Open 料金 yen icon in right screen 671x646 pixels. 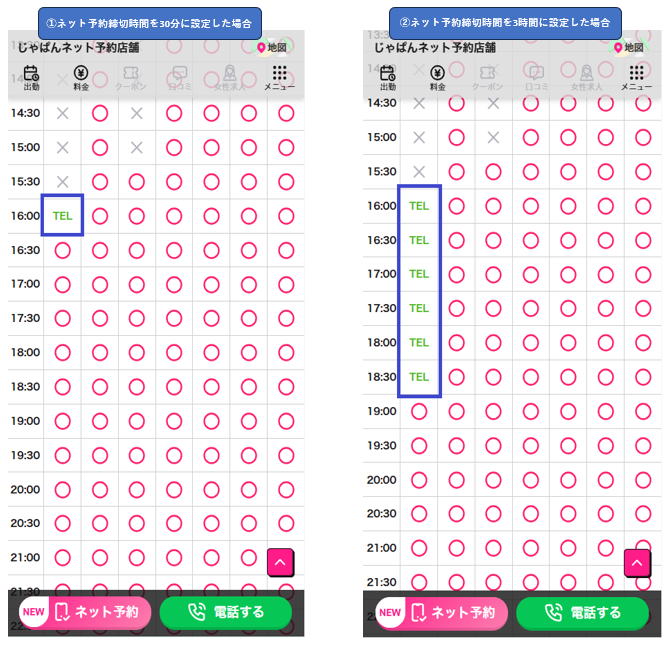coord(437,77)
